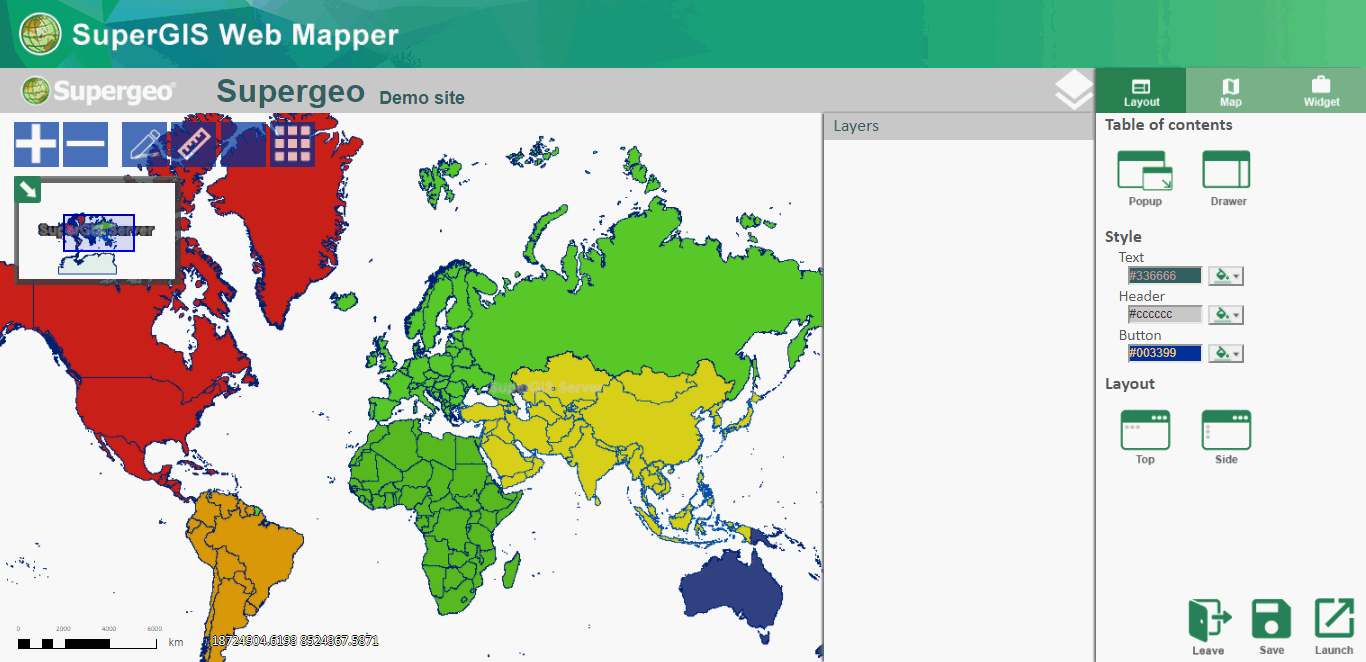The image size is (1366, 662).
Task: Open the Header color picker dropdown
Action: pos(1226,315)
